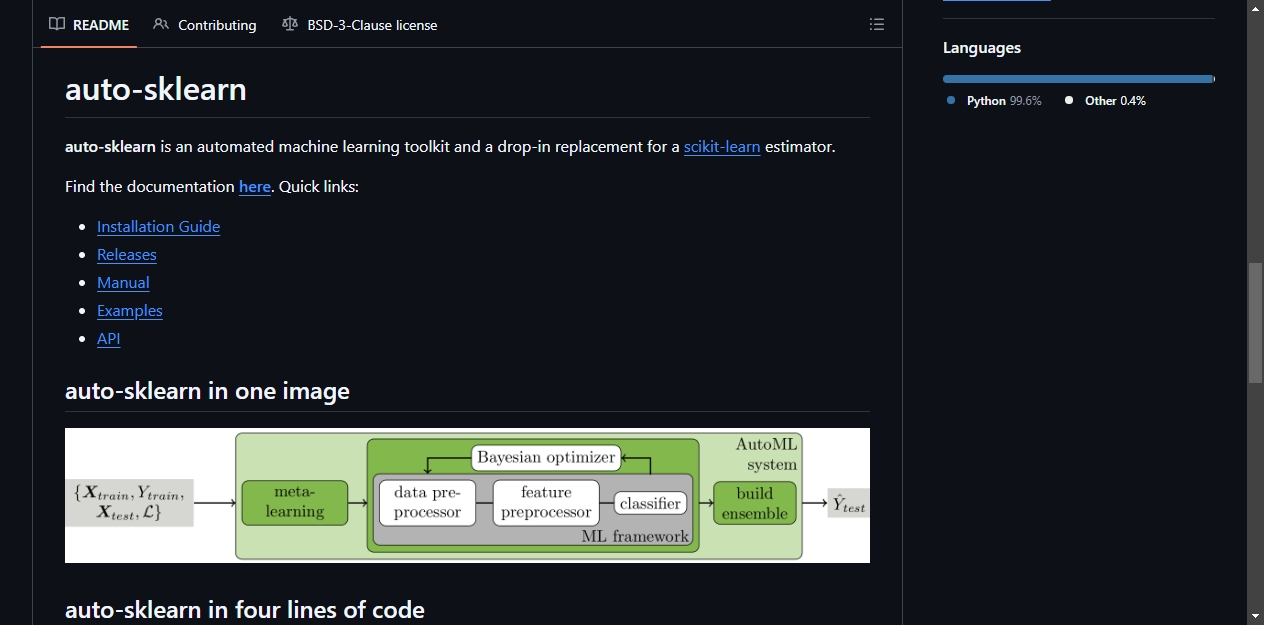Click the Contributing people icon
1264x625 pixels.
161,25
